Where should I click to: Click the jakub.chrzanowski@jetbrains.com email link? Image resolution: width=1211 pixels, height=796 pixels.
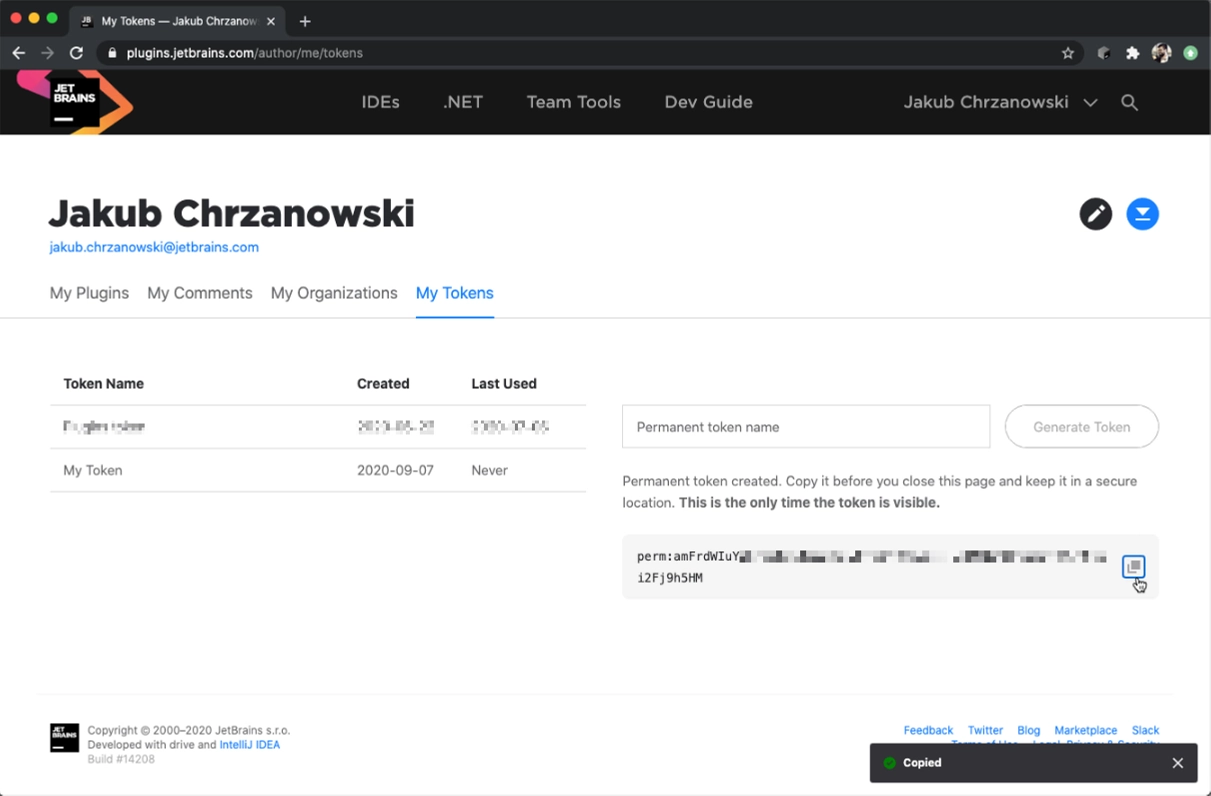point(154,247)
